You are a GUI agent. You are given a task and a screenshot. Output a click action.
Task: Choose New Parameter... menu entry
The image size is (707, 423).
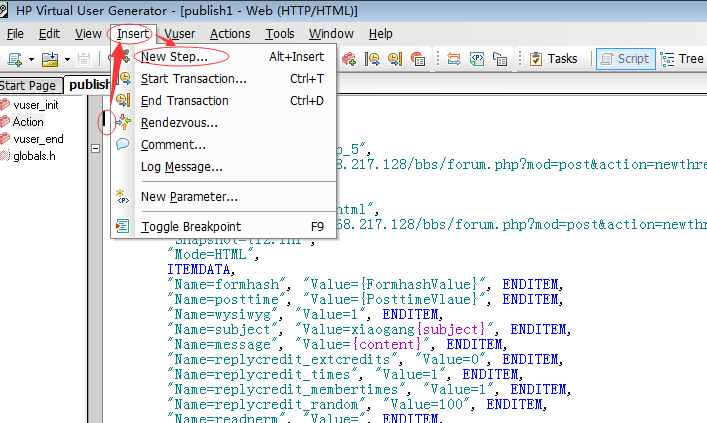(x=224, y=197)
